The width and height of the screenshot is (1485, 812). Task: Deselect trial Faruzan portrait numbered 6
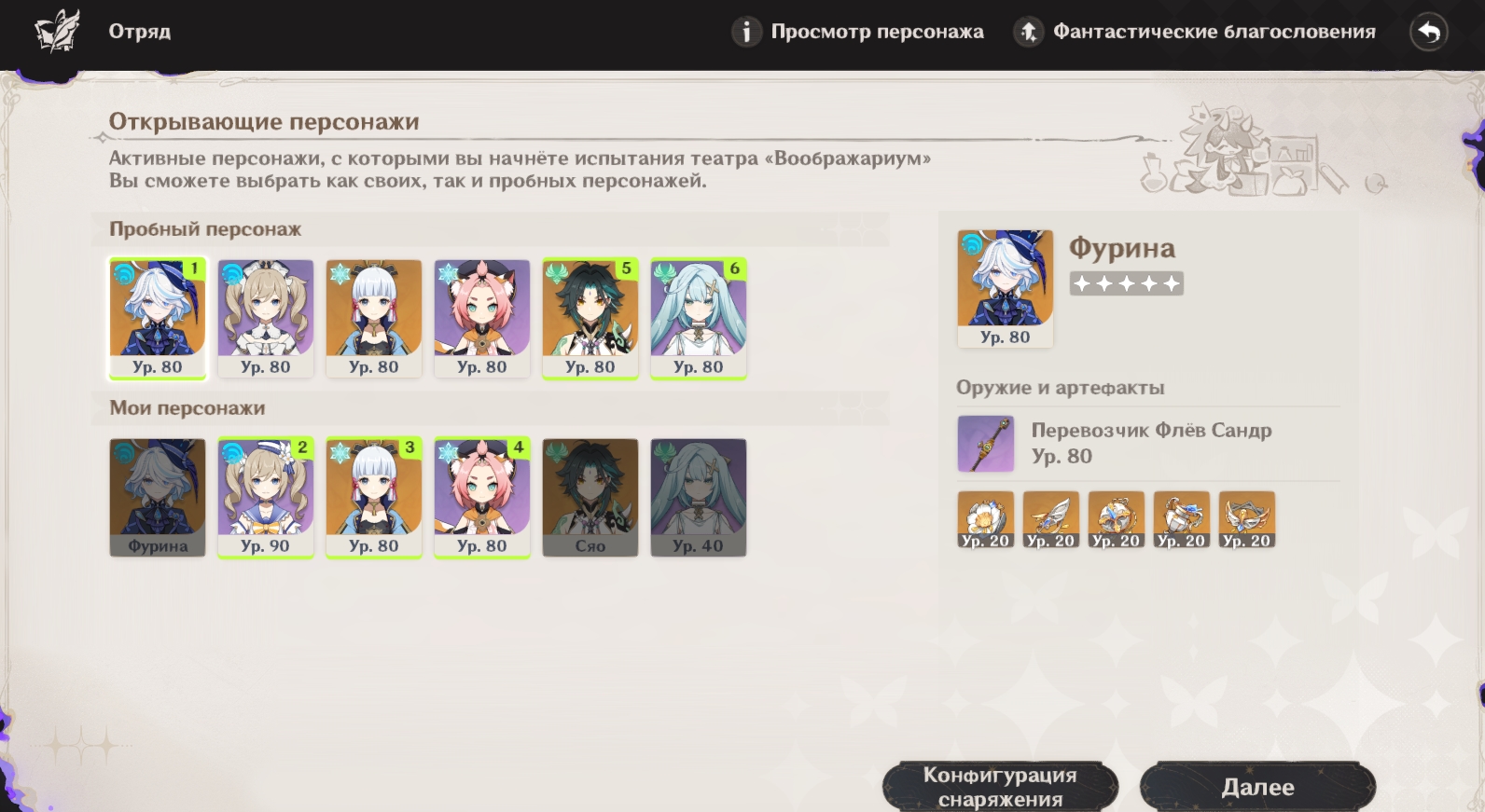pyautogui.click(x=699, y=319)
